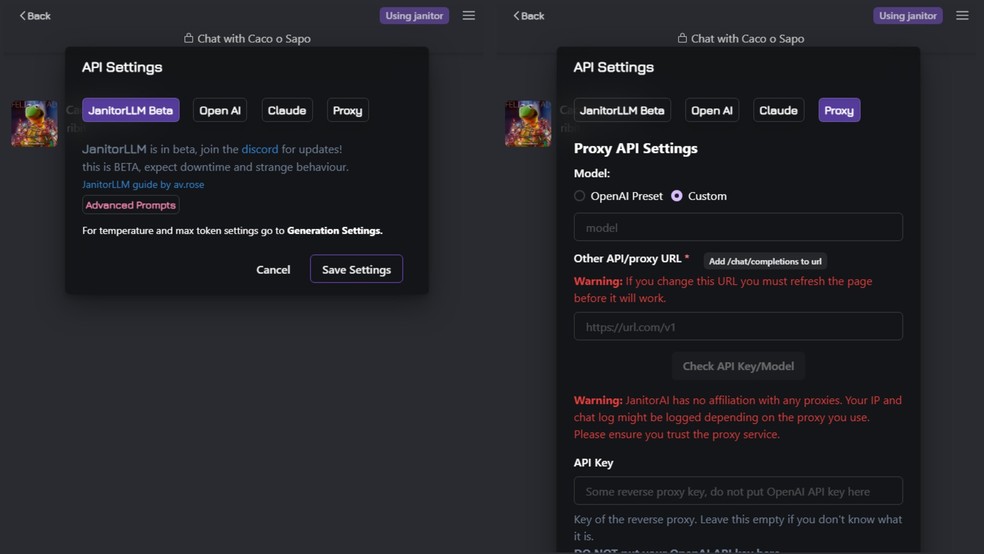Switch to Claude tab in right dialog

778,110
